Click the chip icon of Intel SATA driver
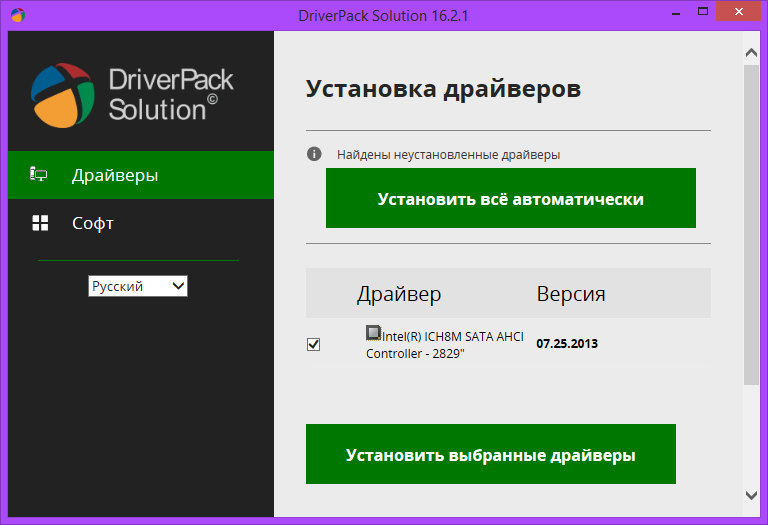This screenshot has height=525, width=768. (374, 333)
